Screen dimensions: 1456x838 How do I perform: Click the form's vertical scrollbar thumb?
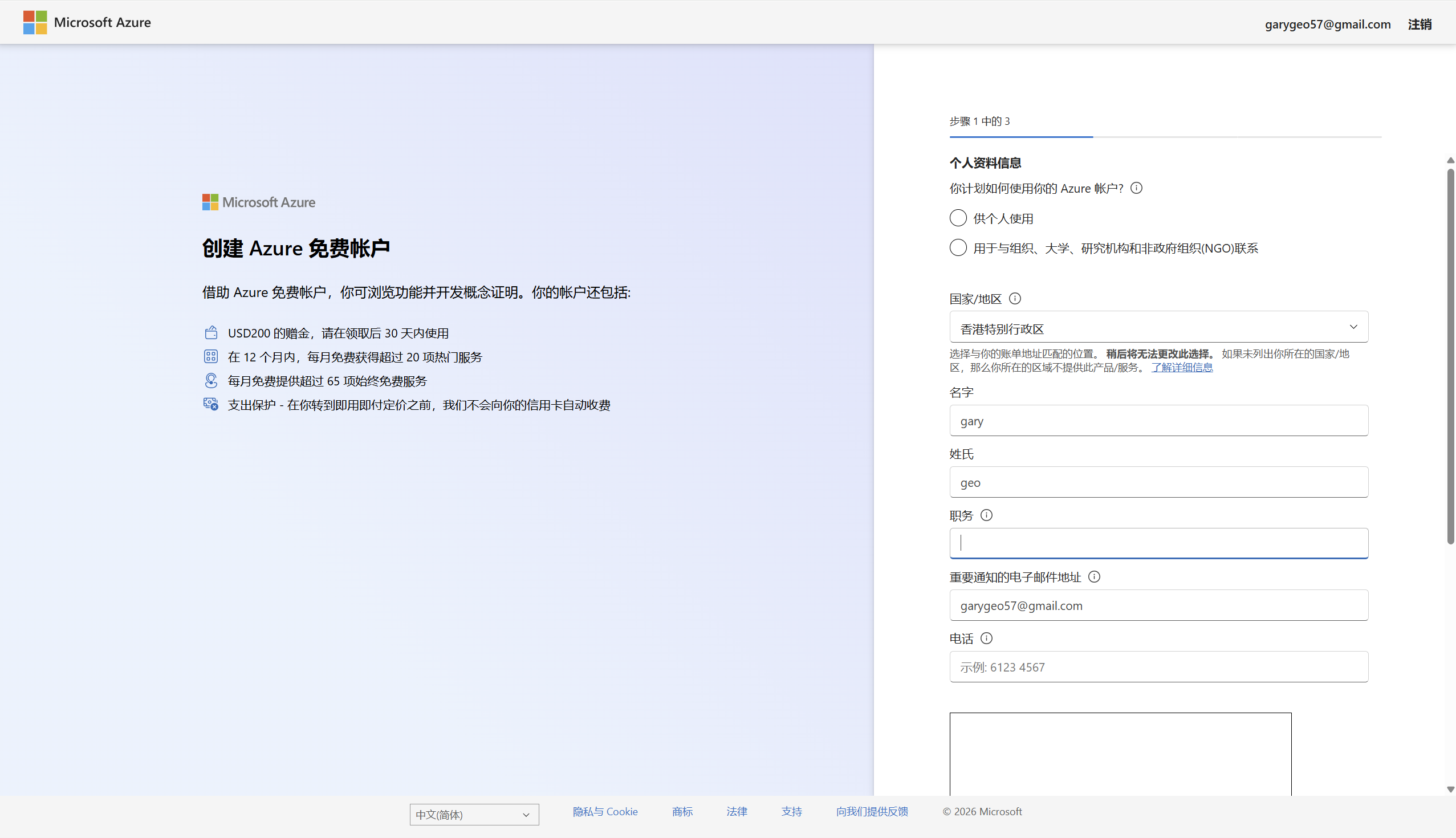1451,356
